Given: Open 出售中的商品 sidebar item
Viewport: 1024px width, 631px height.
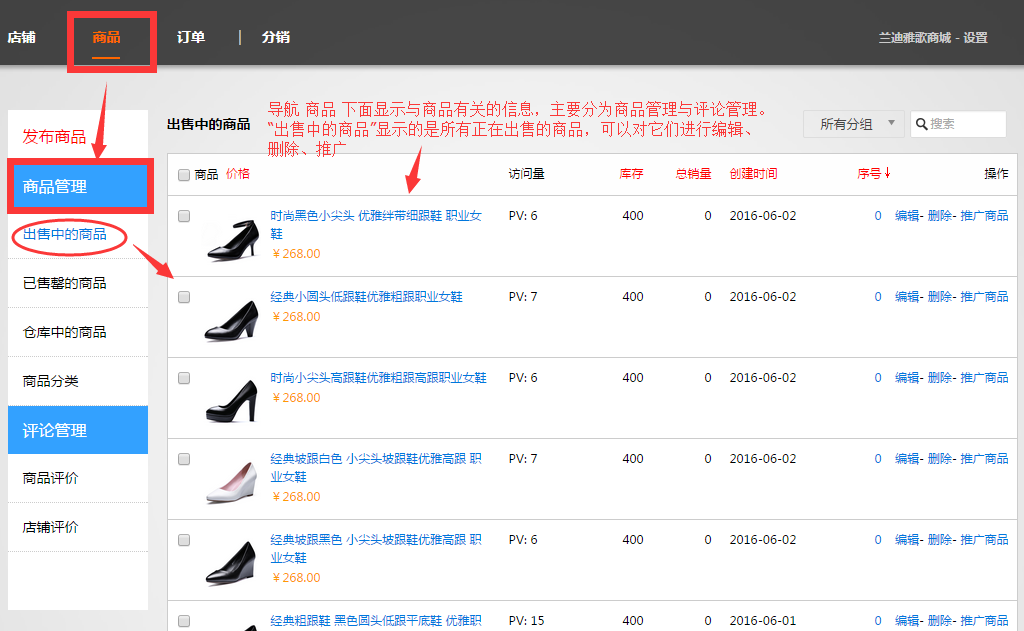Looking at the screenshot, I should (x=65, y=234).
